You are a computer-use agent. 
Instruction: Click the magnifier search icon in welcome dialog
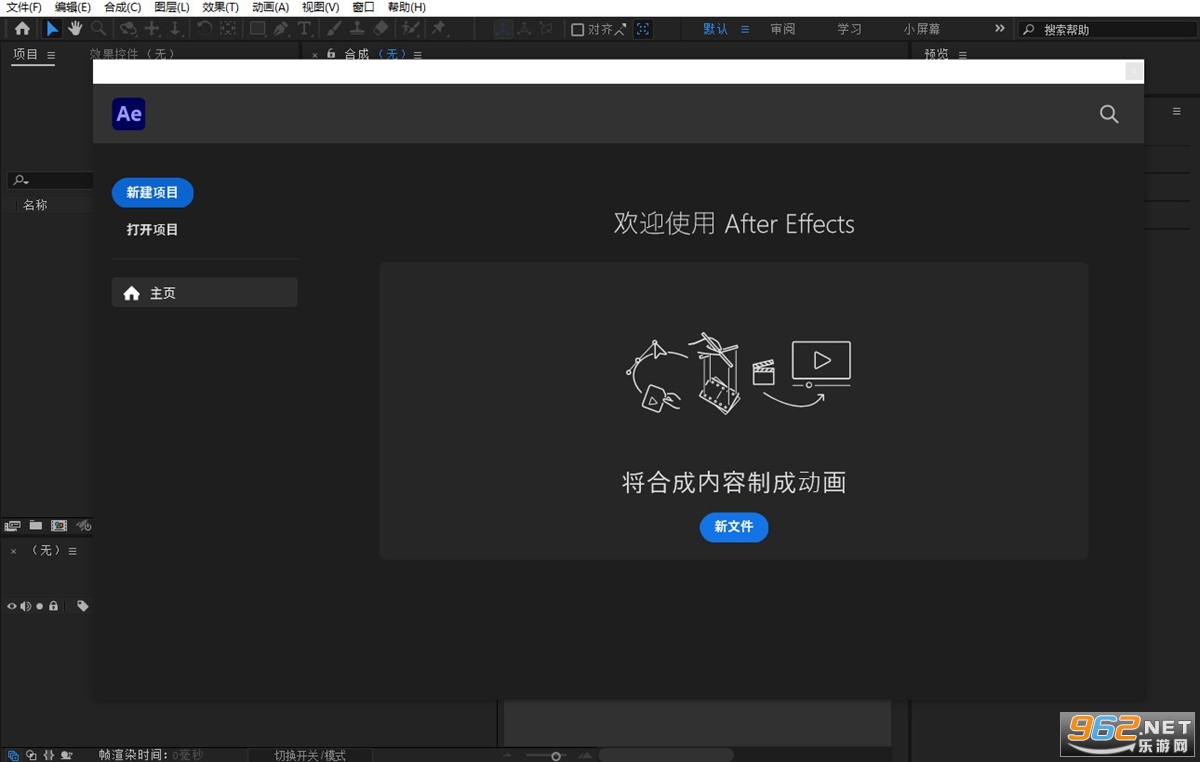pyautogui.click(x=1109, y=114)
